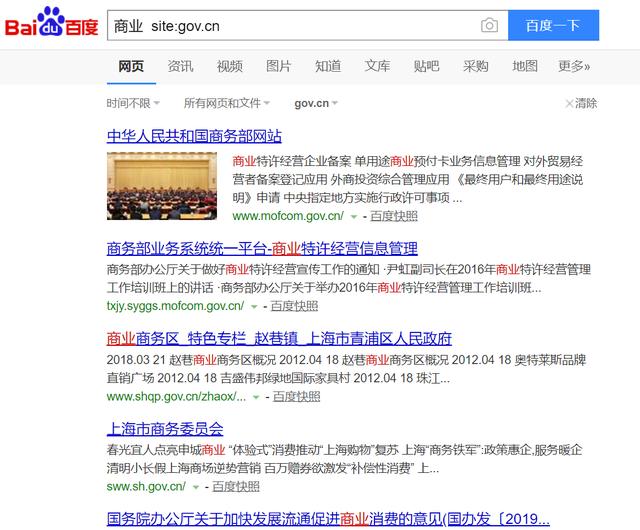Open 商务部业务系统统一平台 result link

(x=262, y=249)
